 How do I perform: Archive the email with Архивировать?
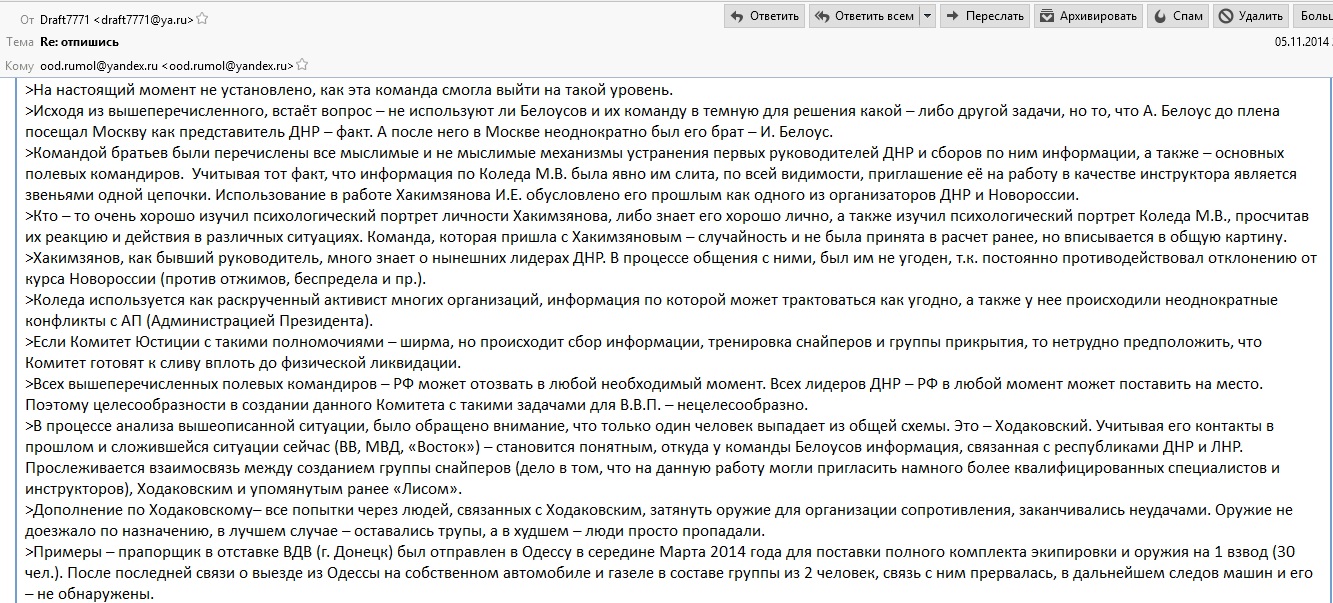point(1089,16)
